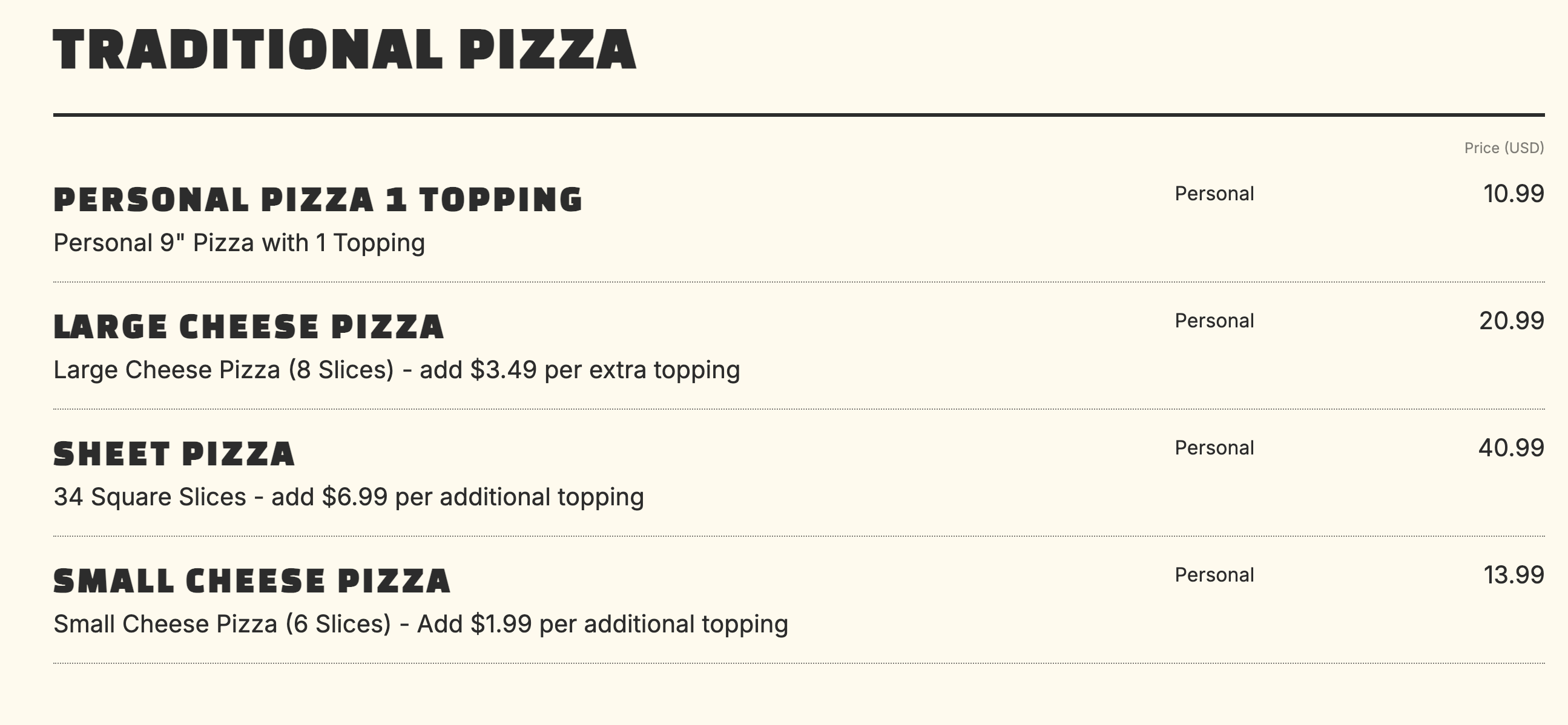The width and height of the screenshot is (1568, 725).
Task: Pick the 40.99 Sheet Pizza price
Action: (1510, 448)
